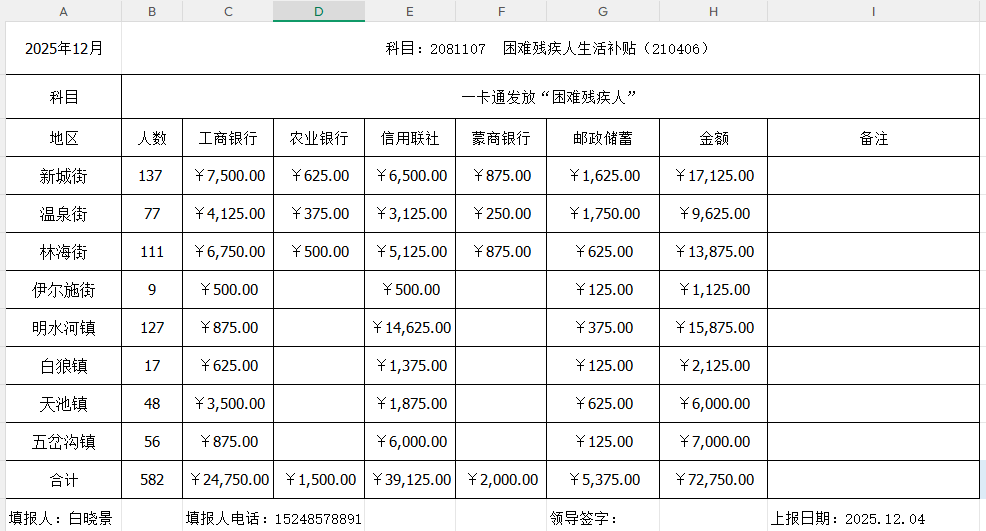
Task: Click the 新城街 district cell
Action: 64,176
